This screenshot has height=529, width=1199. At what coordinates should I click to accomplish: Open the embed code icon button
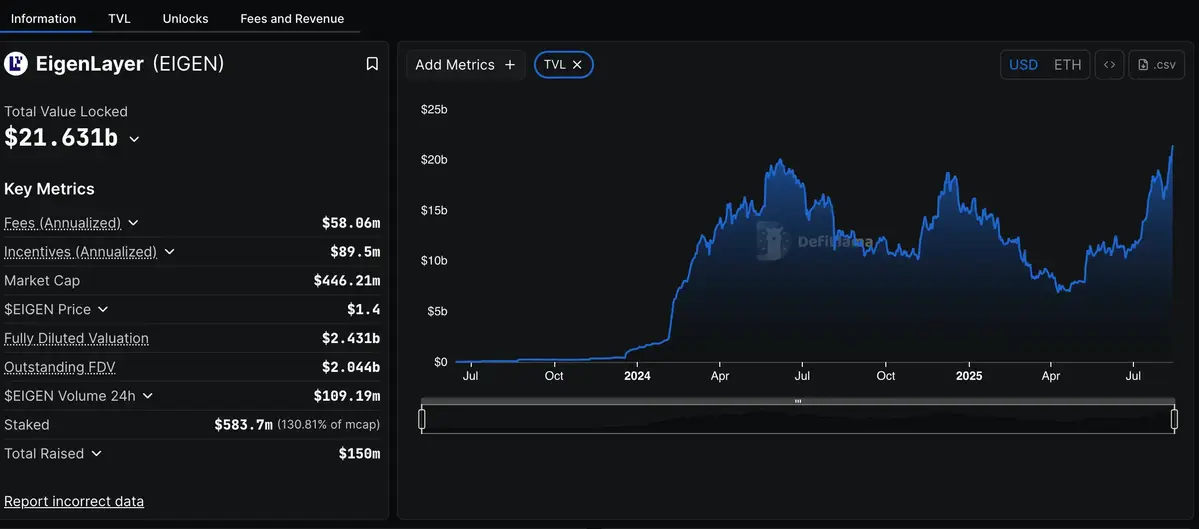tap(1109, 65)
